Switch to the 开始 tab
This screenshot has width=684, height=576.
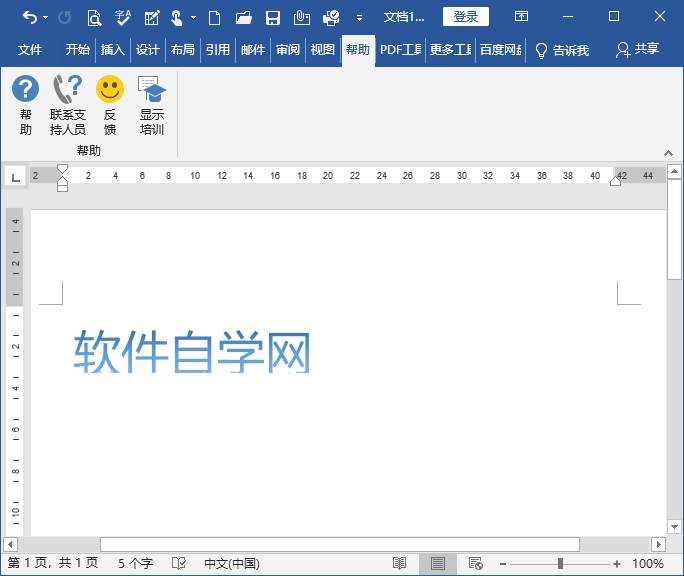point(78,50)
